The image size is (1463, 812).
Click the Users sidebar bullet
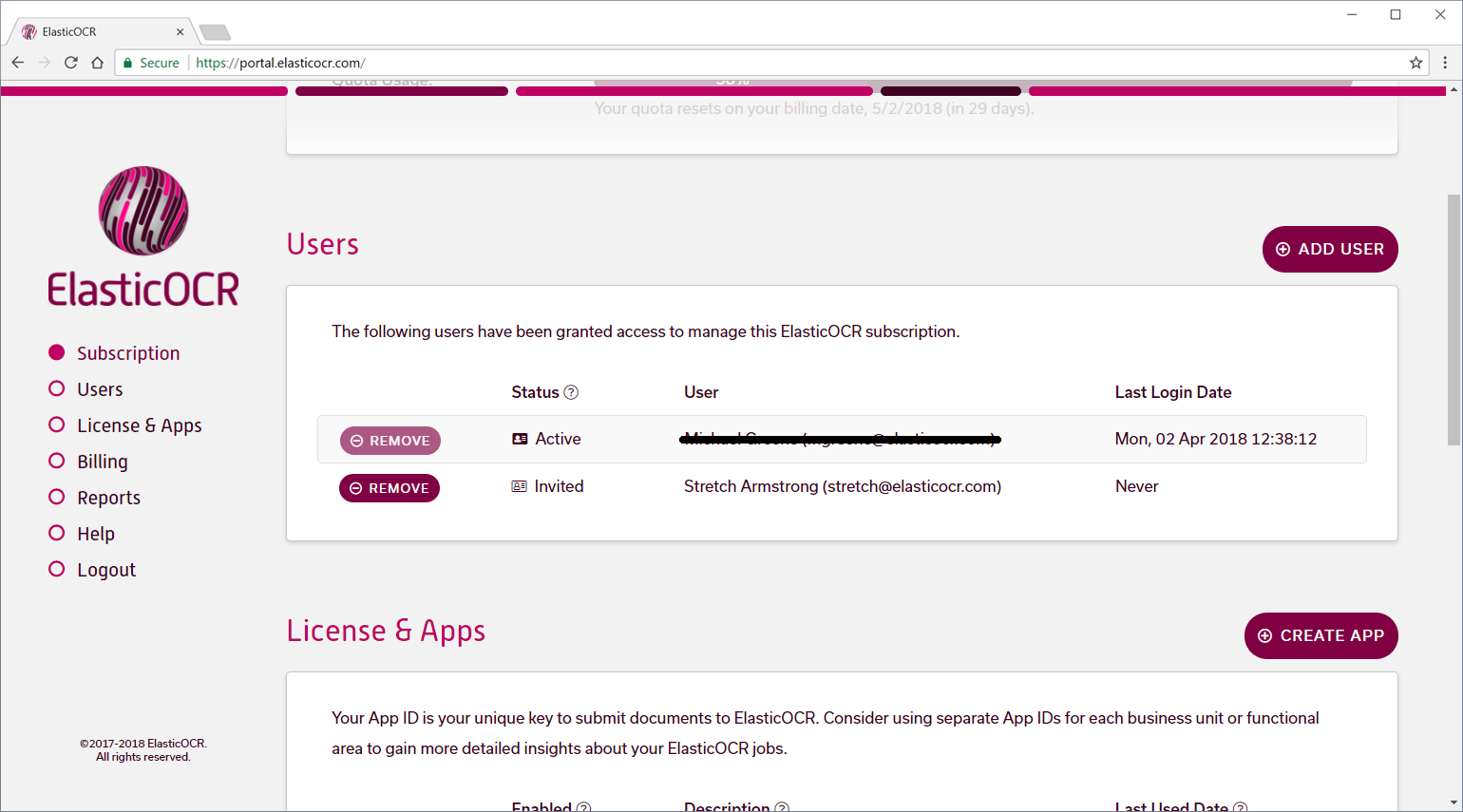point(57,388)
